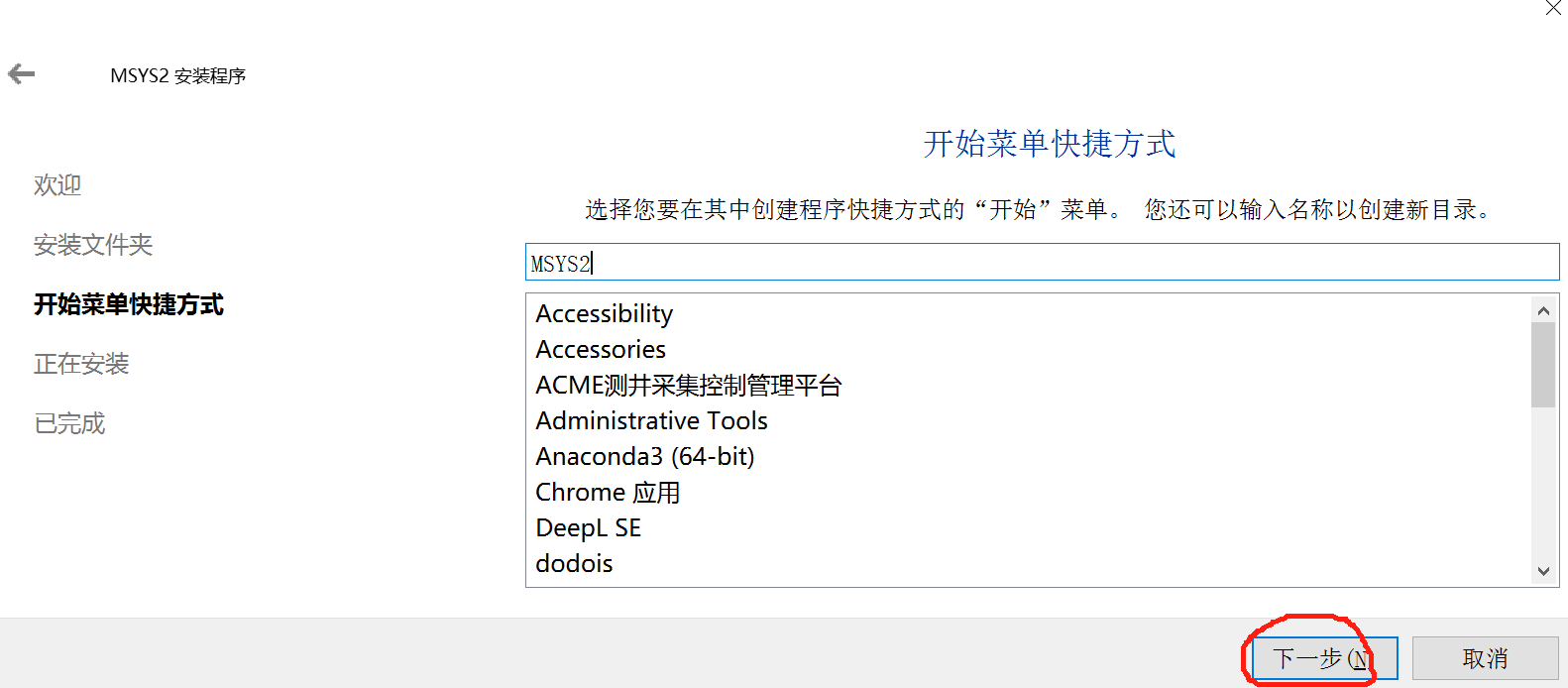Close the MSYS2 installer window
This screenshot has width=1568, height=688.
[x=1553, y=8]
